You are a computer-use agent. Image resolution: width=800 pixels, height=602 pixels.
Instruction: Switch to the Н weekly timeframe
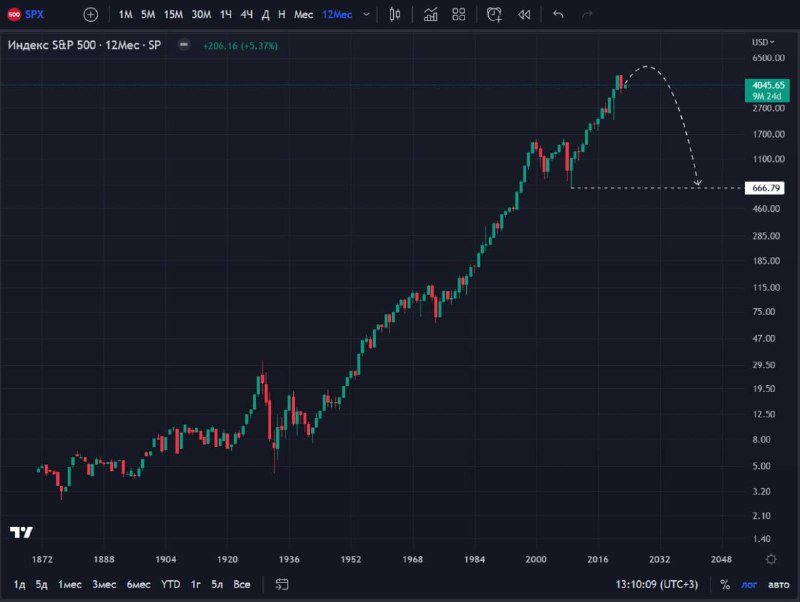coord(282,15)
